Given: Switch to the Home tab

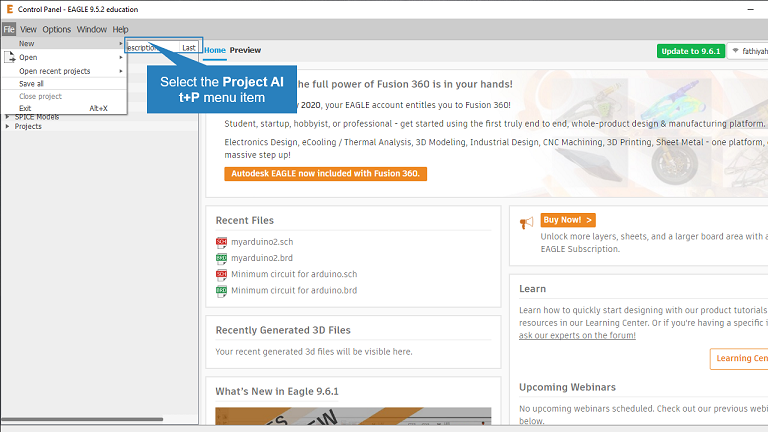Looking at the screenshot, I should click(215, 50).
